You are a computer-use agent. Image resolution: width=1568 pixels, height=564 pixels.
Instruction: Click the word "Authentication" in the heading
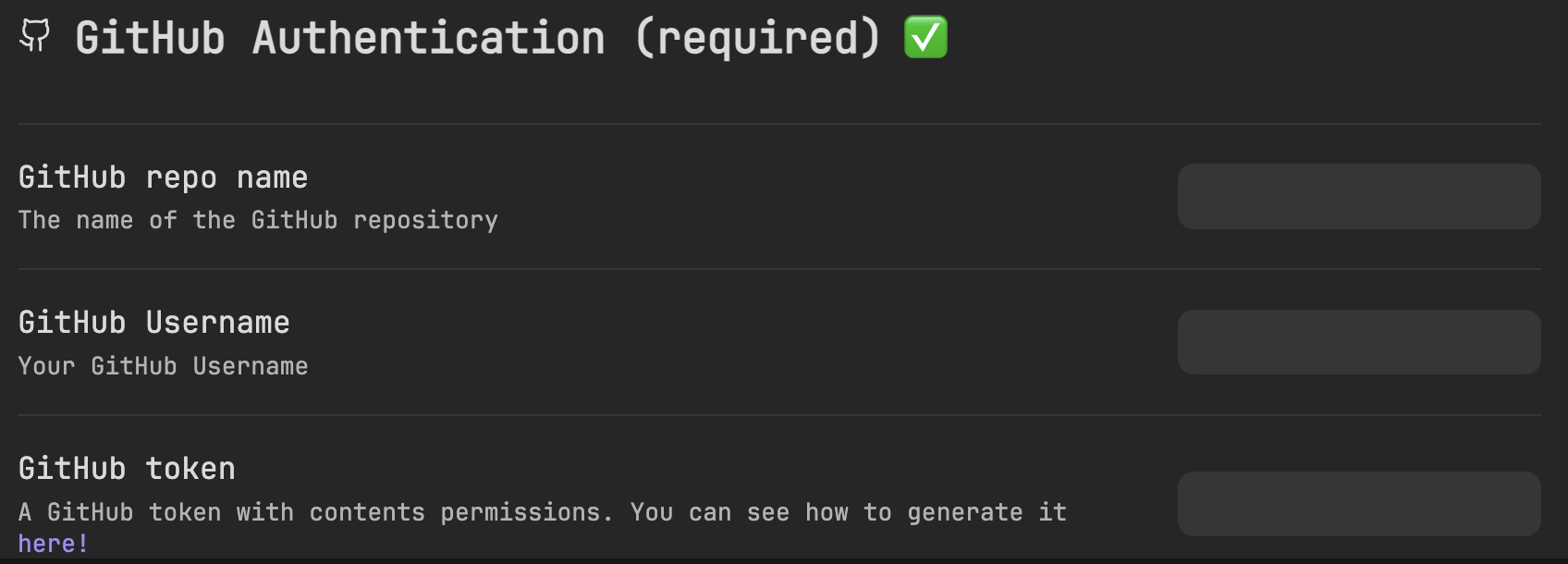click(428, 38)
